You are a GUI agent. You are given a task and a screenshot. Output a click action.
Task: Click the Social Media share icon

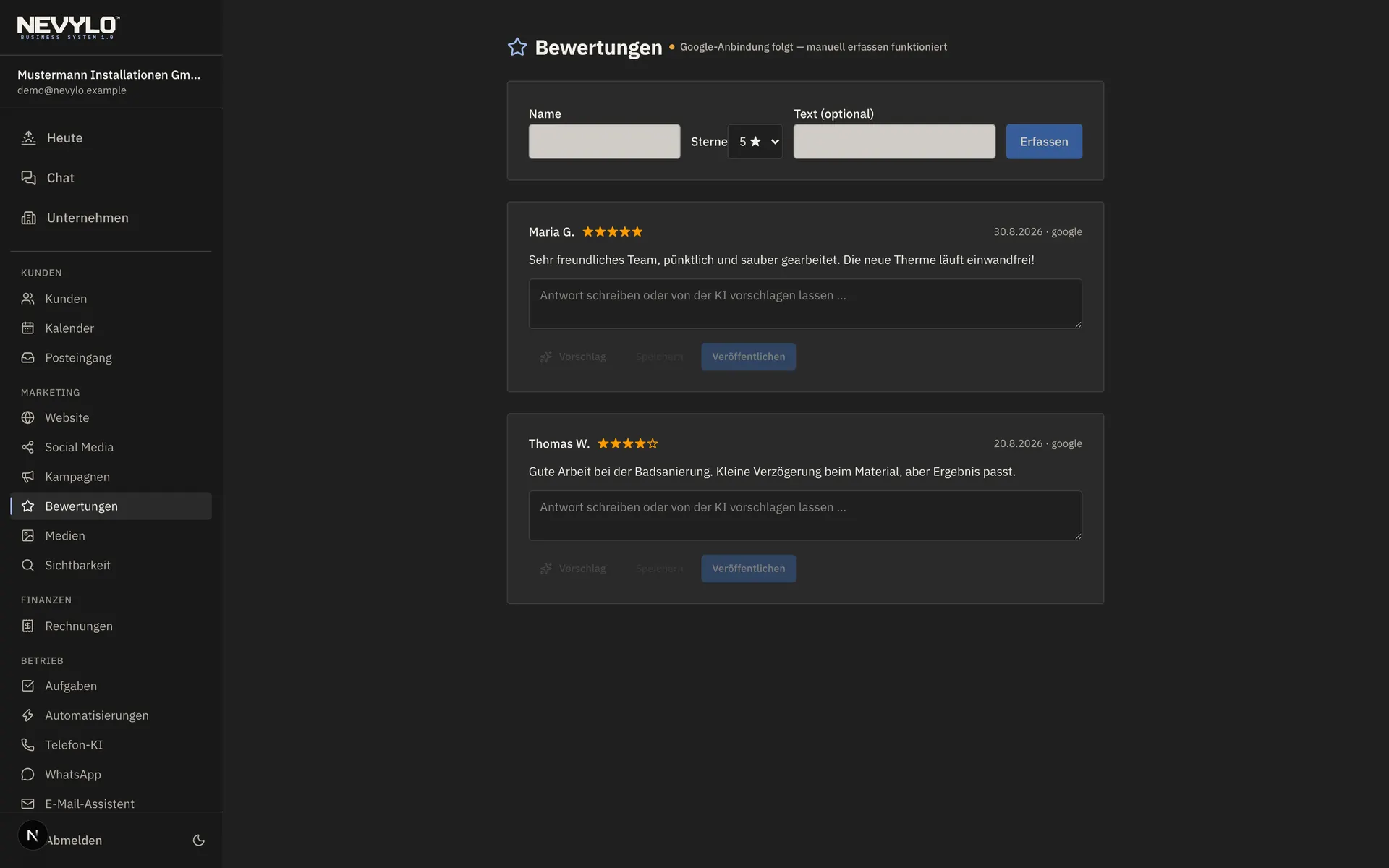coord(27,447)
